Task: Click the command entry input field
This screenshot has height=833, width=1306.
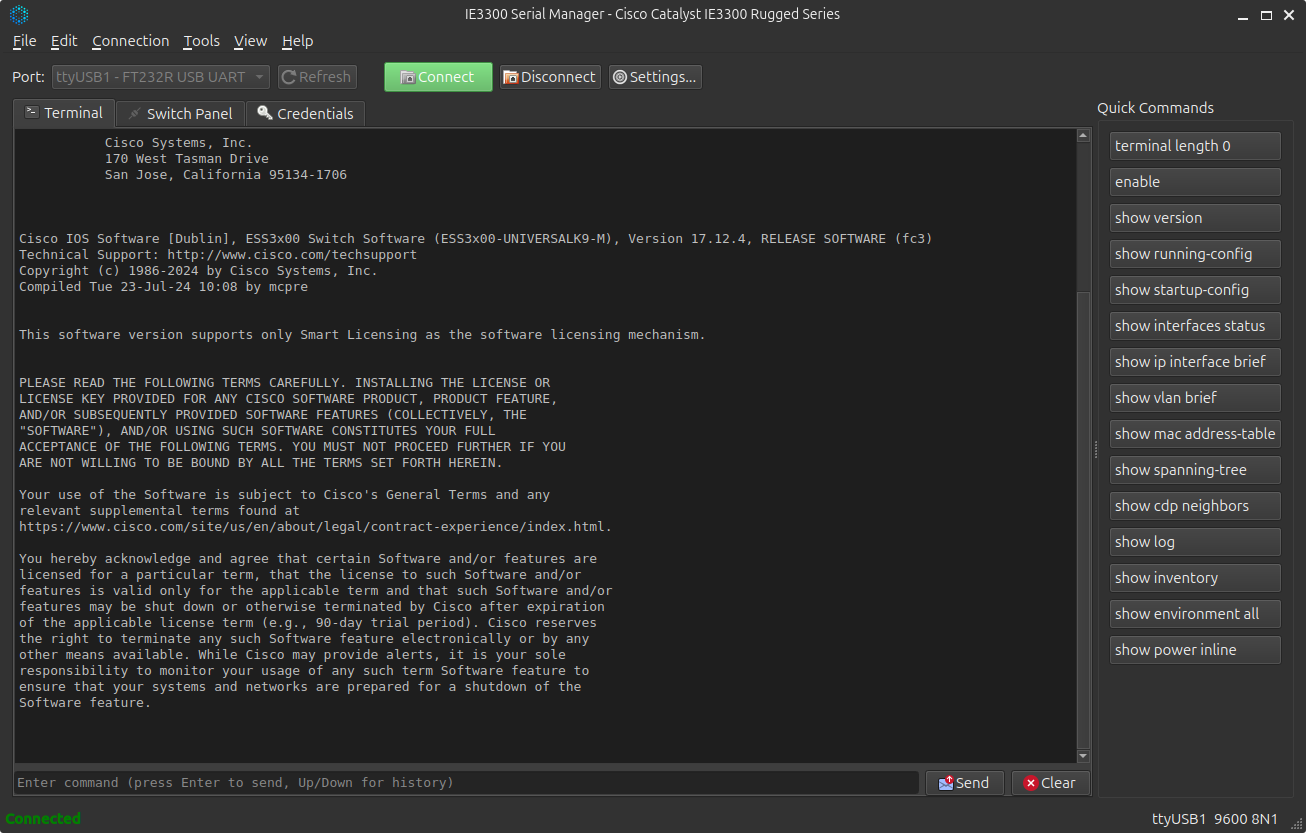Action: 466,783
